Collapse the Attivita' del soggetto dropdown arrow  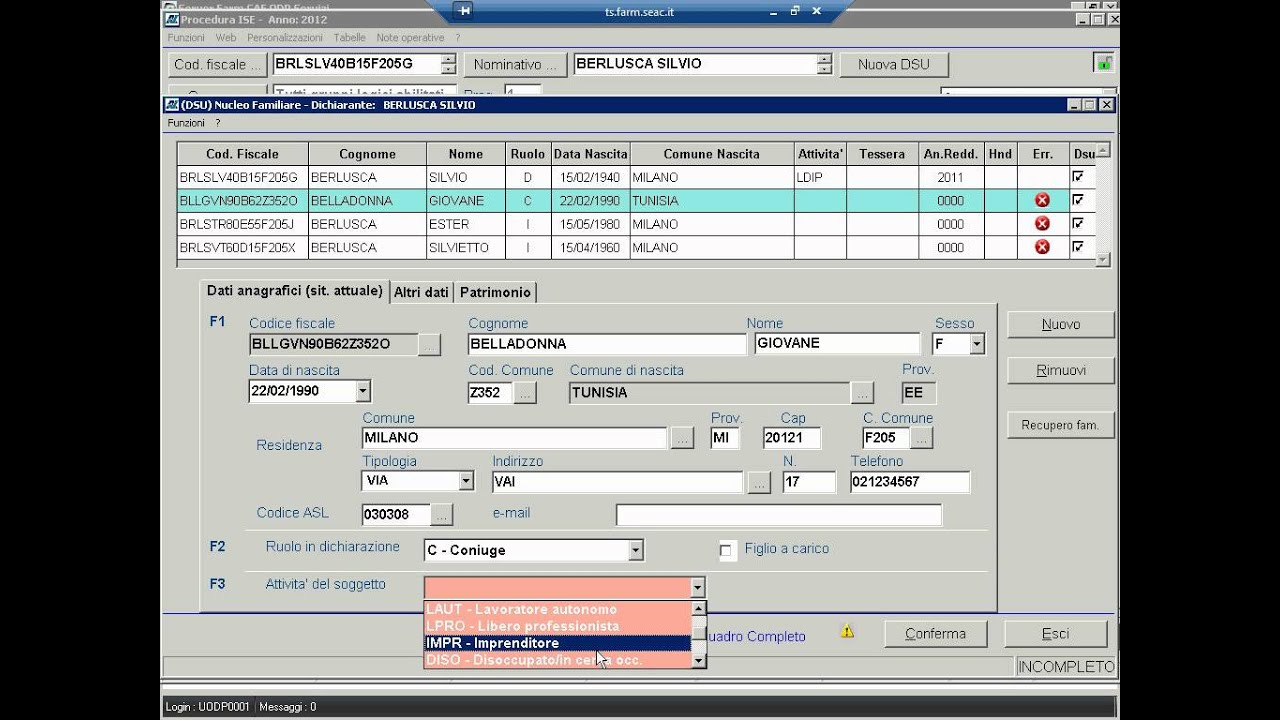(x=697, y=587)
